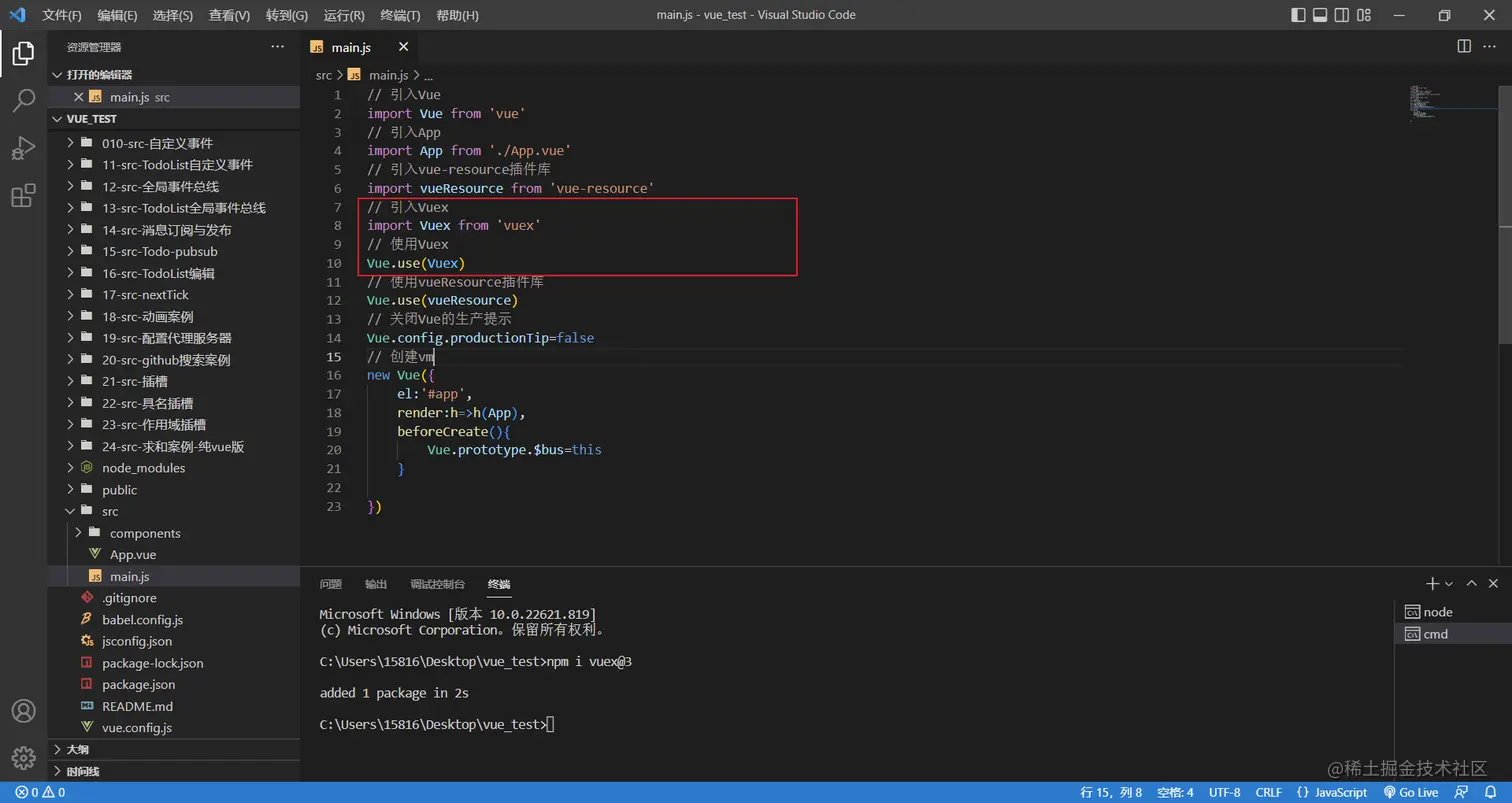Click the 空格: 4 indentation setting
This screenshot has height=803, width=1512.
tap(1175, 792)
